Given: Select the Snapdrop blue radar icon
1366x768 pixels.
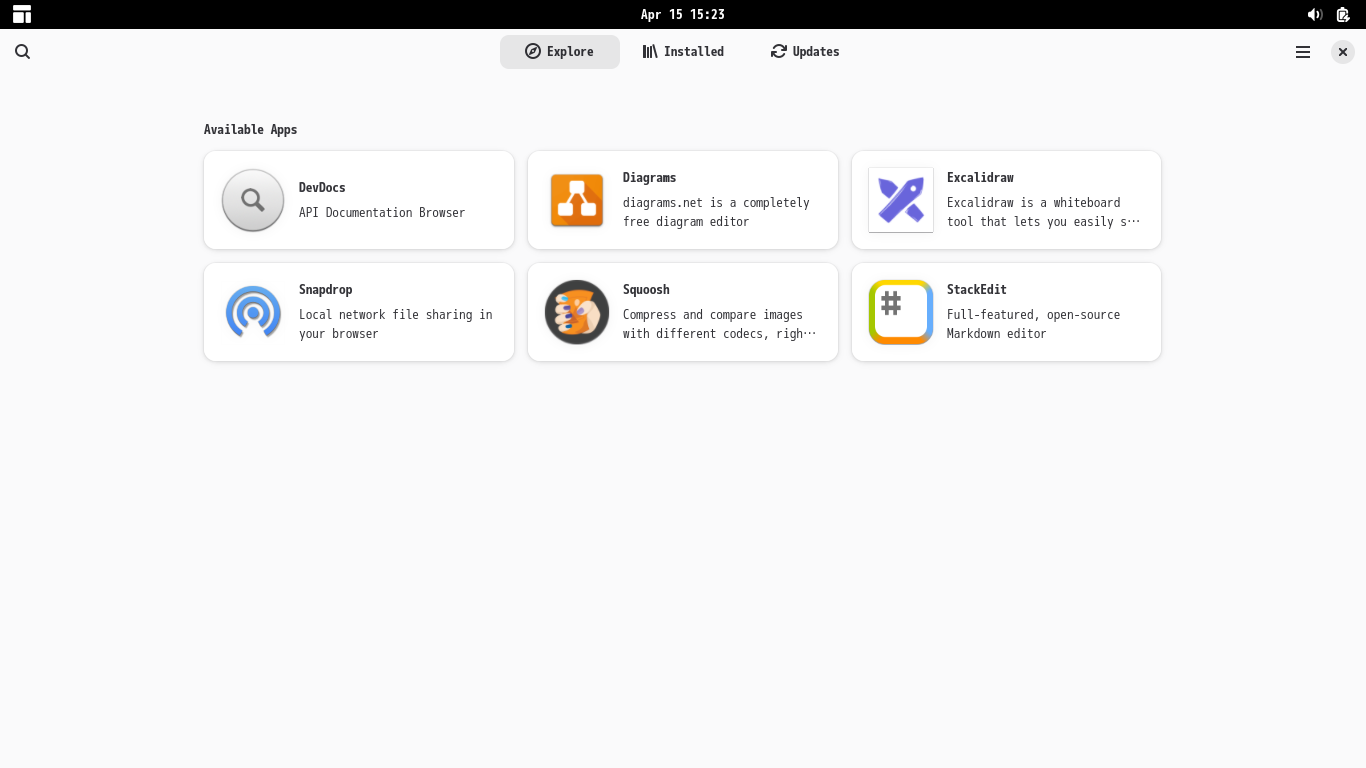Looking at the screenshot, I should 252,311.
